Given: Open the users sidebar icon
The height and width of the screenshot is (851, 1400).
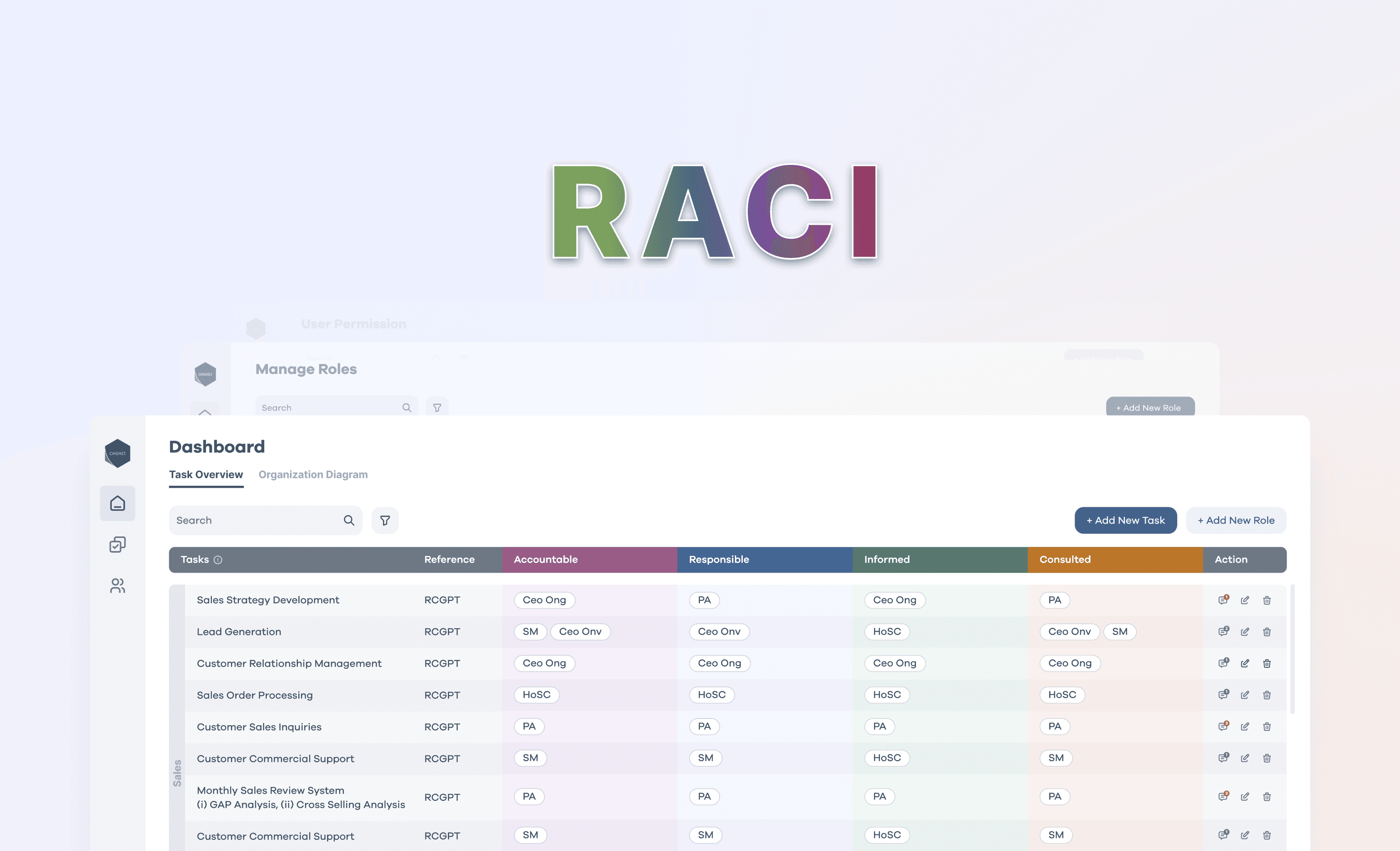Looking at the screenshot, I should 118,585.
